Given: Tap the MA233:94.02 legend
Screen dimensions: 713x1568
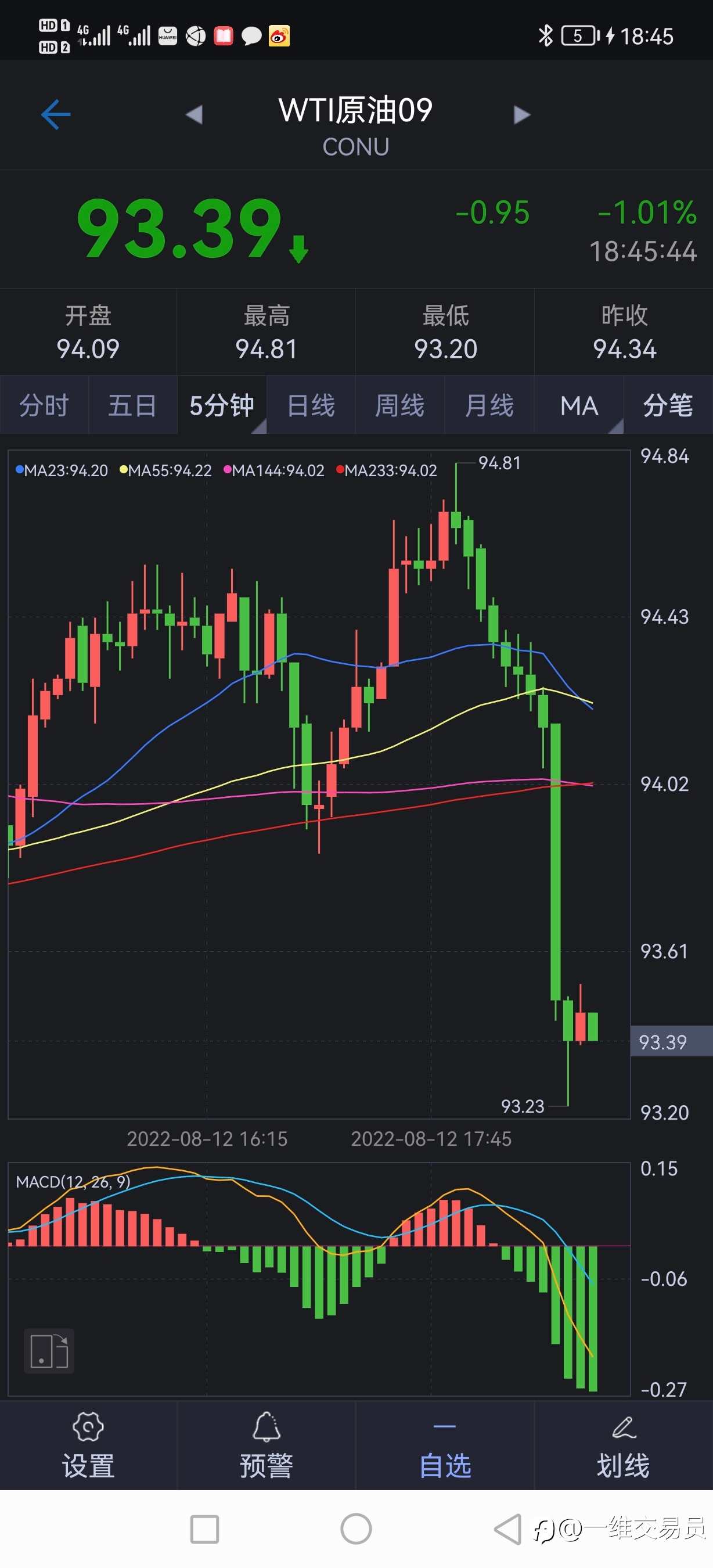Looking at the screenshot, I should pyautogui.click(x=386, y=470).
